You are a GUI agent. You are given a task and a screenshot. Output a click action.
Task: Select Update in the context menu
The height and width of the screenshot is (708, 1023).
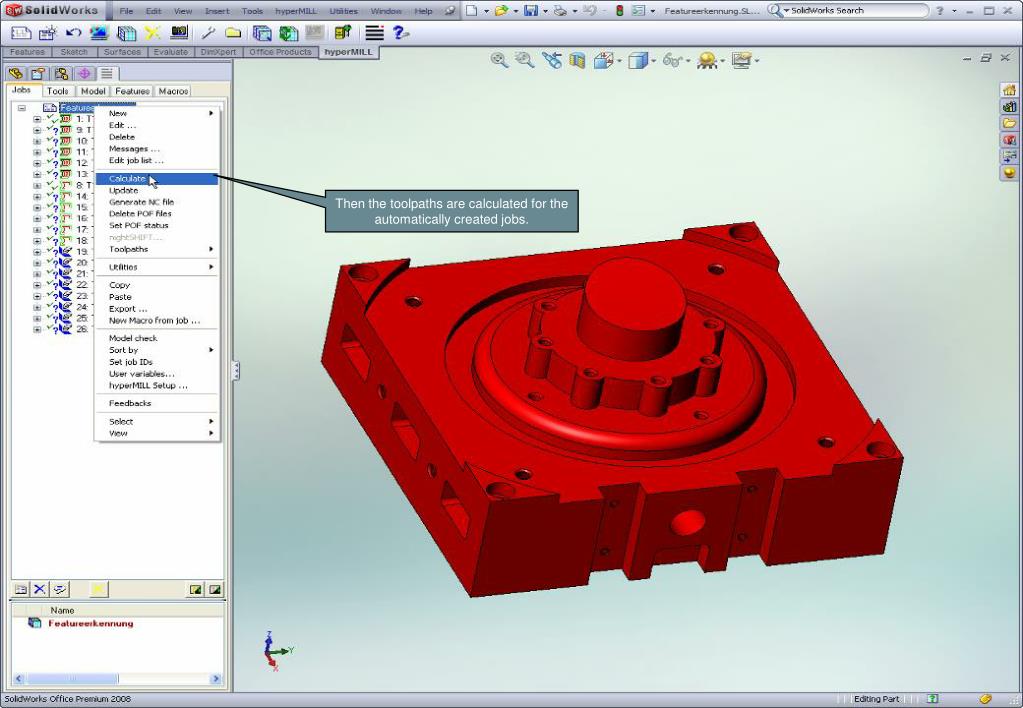(157, 191)
